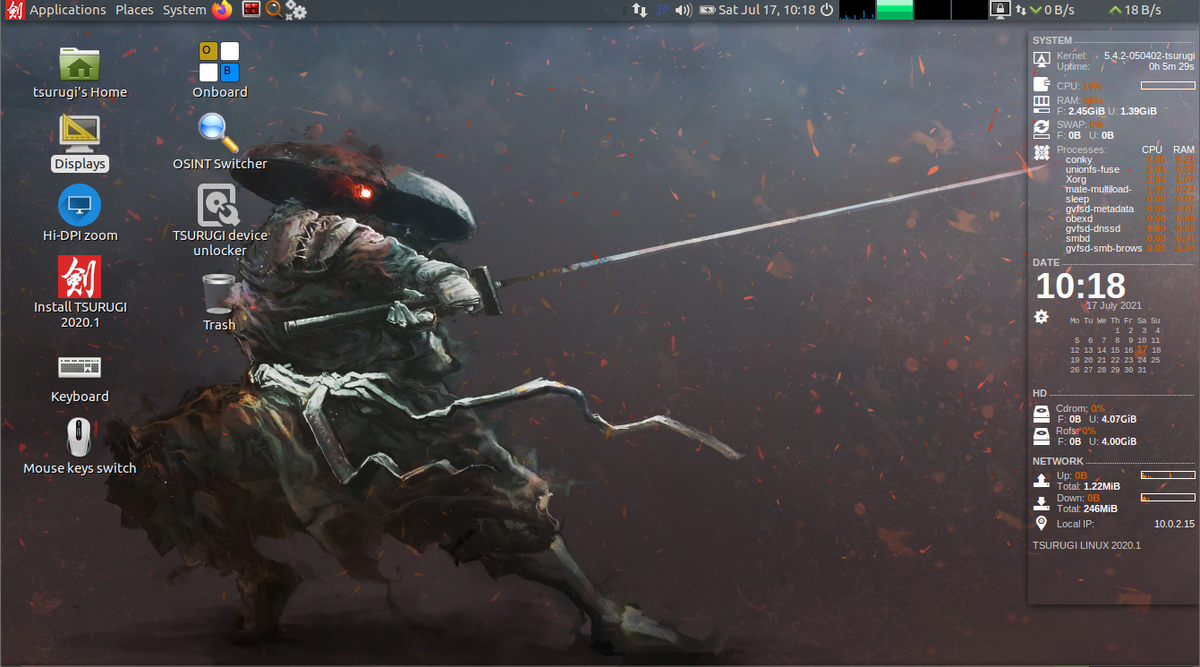The height and width of the screenshot is (667, 1200).
Task: Click the upload speed 18 B/s indicator
Action: [x=1136, y=10]
